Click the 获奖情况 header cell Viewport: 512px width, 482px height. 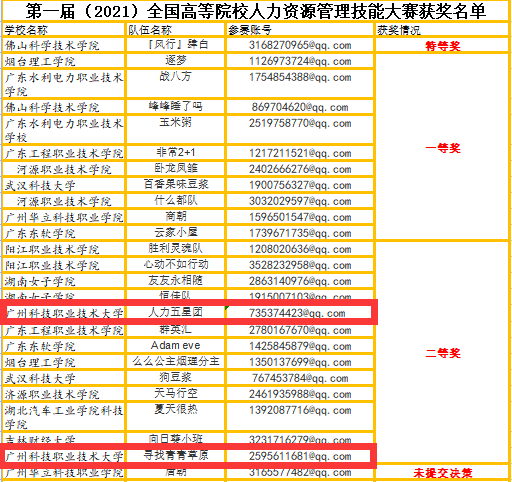click(x=442, y=30)
